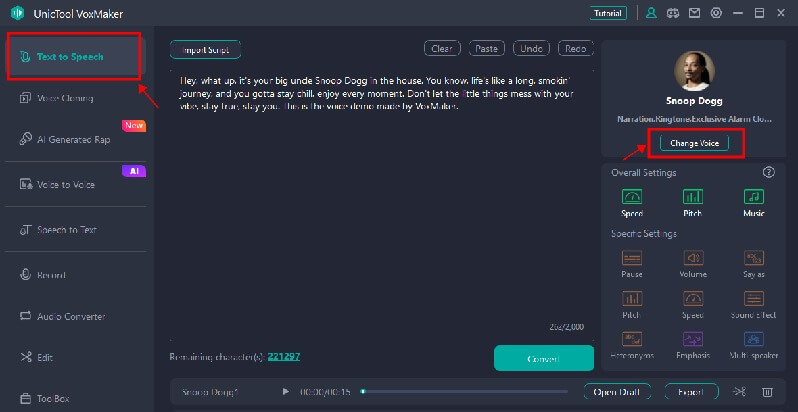Open the mail message icon
798x412 pixels.
click(x=694, y=13)
